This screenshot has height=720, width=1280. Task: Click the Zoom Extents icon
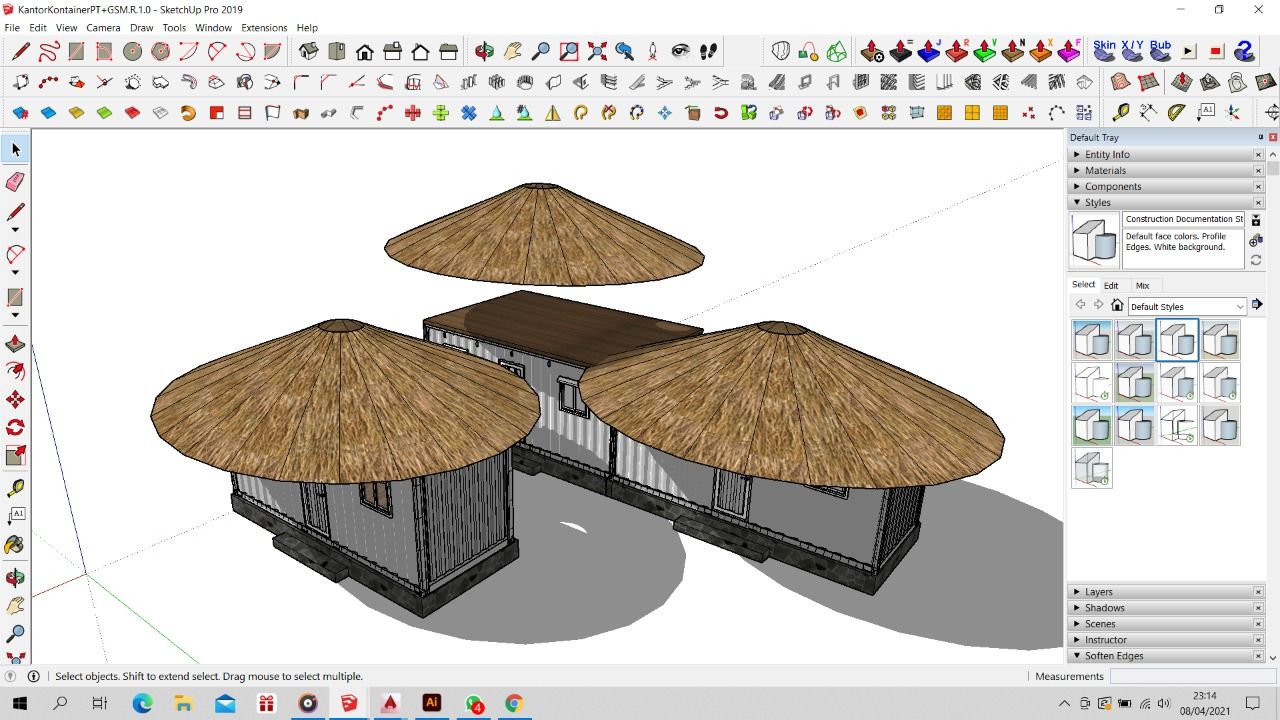[x=597, y=51]
